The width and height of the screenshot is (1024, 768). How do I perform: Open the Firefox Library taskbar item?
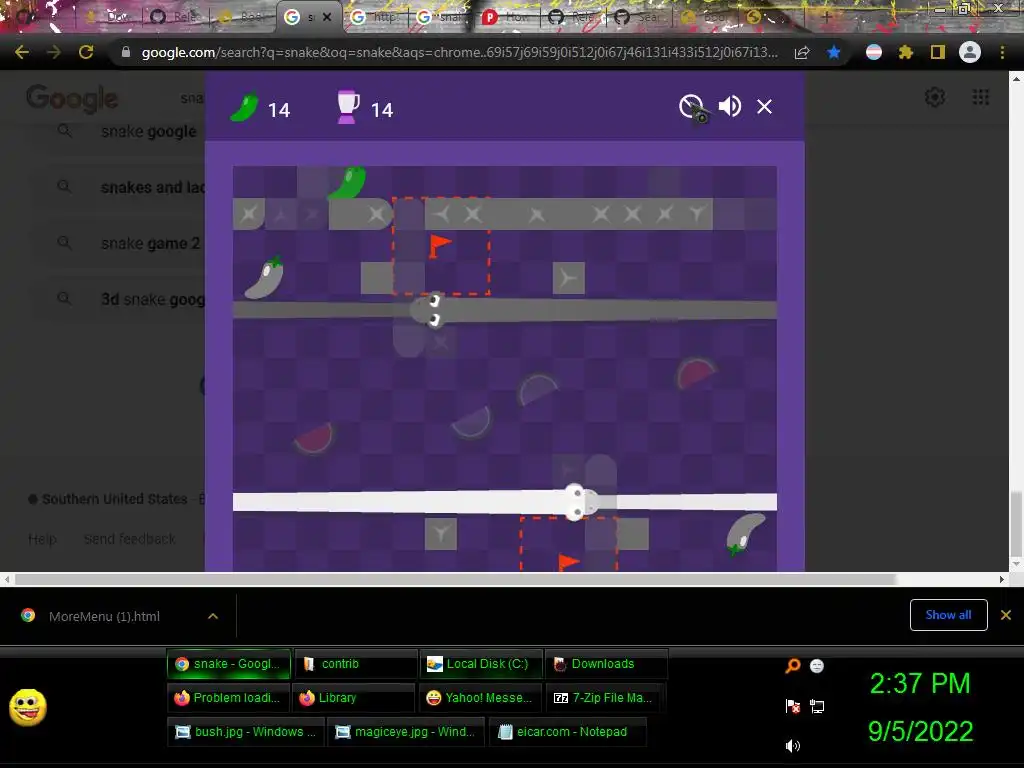(x=353, y=697)
